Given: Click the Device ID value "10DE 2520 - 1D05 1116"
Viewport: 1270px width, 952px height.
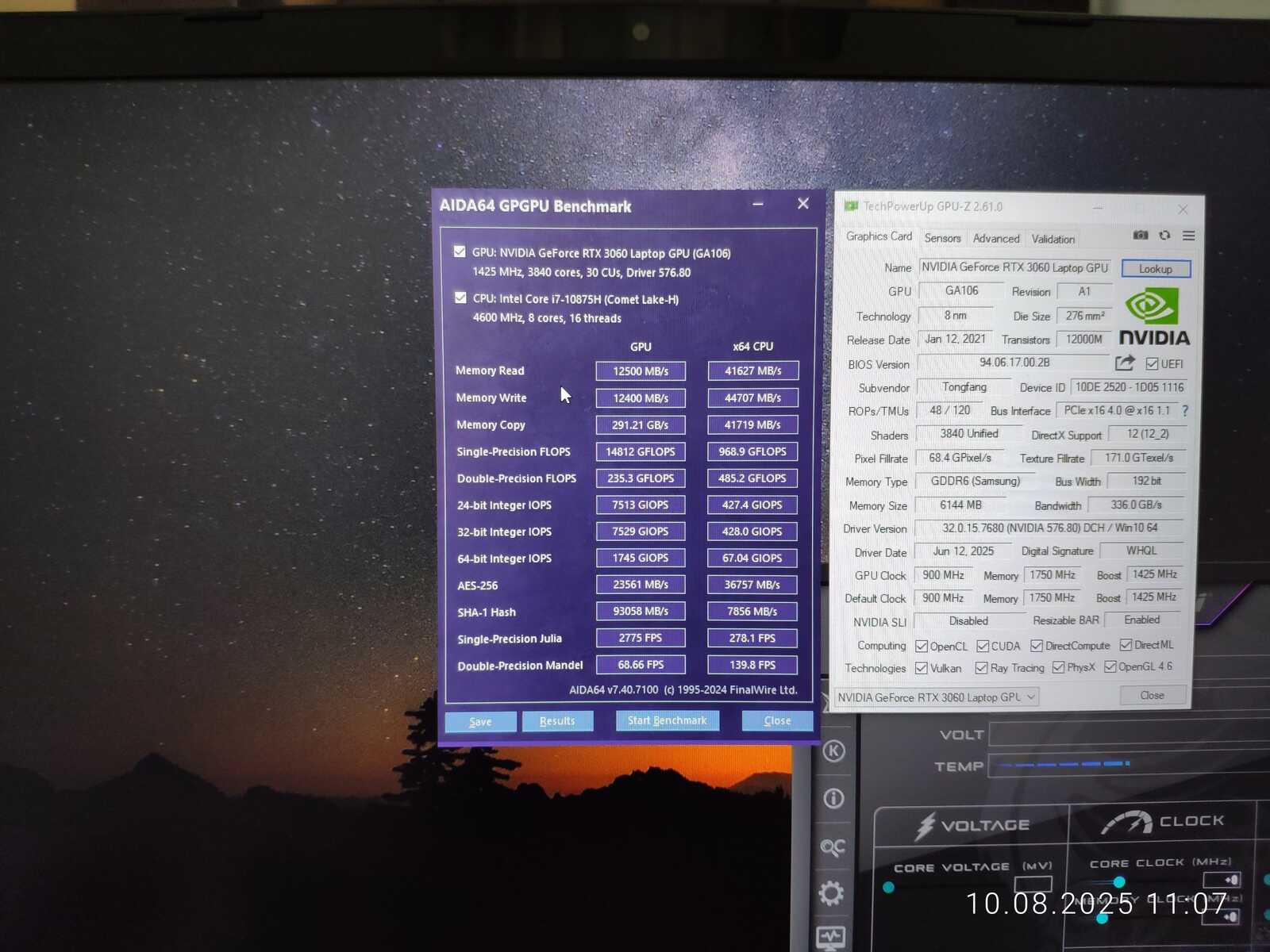Looking at the screenshot, I should (x=1130, y=387).
